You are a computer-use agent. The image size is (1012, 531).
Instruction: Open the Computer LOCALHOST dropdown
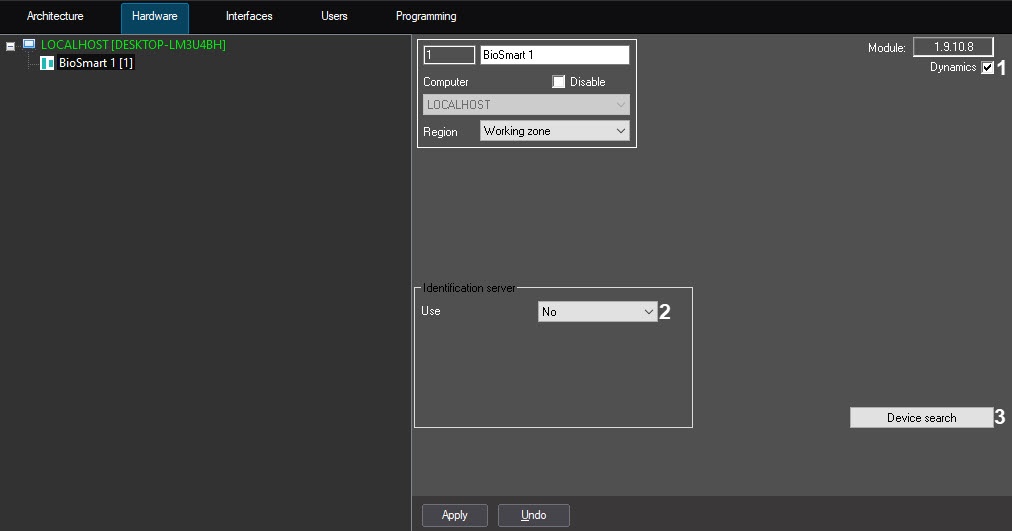(526, 105)
